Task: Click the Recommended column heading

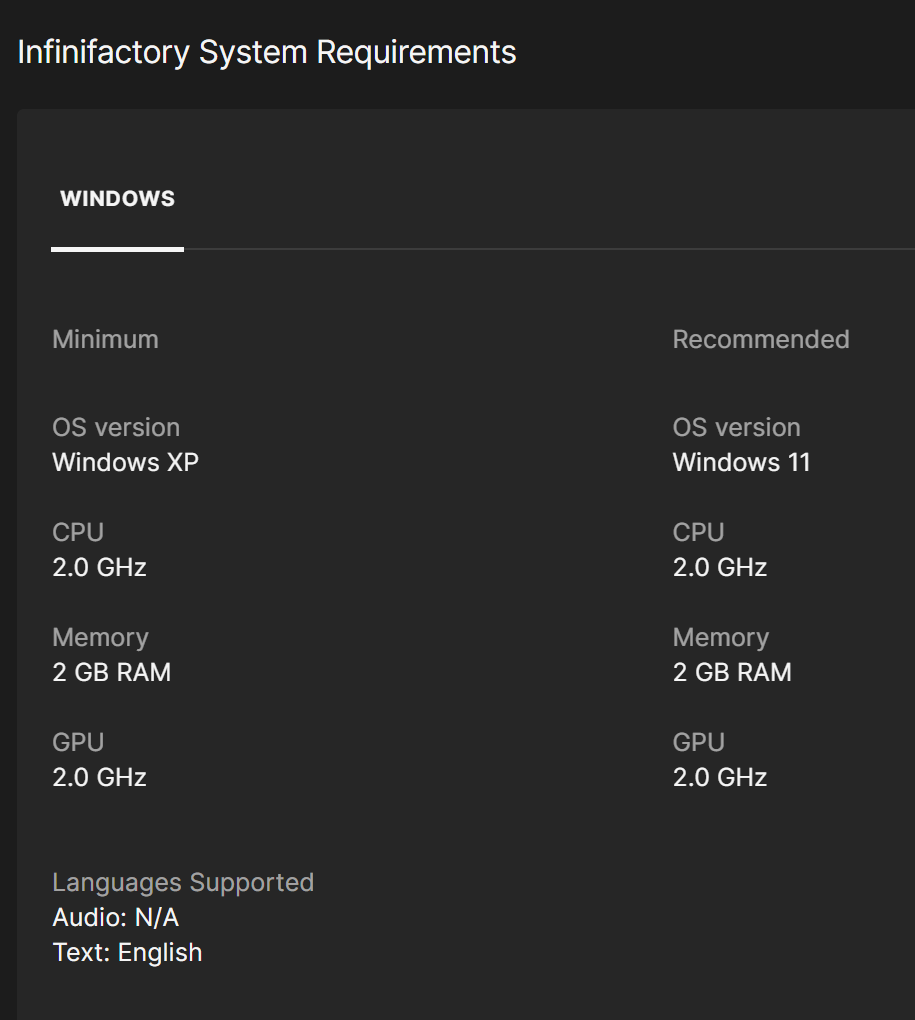Action: point(760,340)
